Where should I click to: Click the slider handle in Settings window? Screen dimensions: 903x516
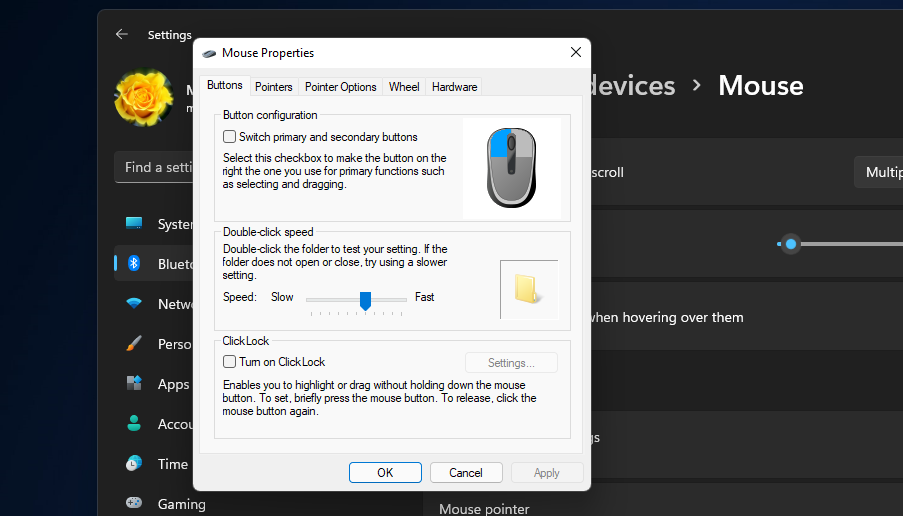click(x=791, y=244)
